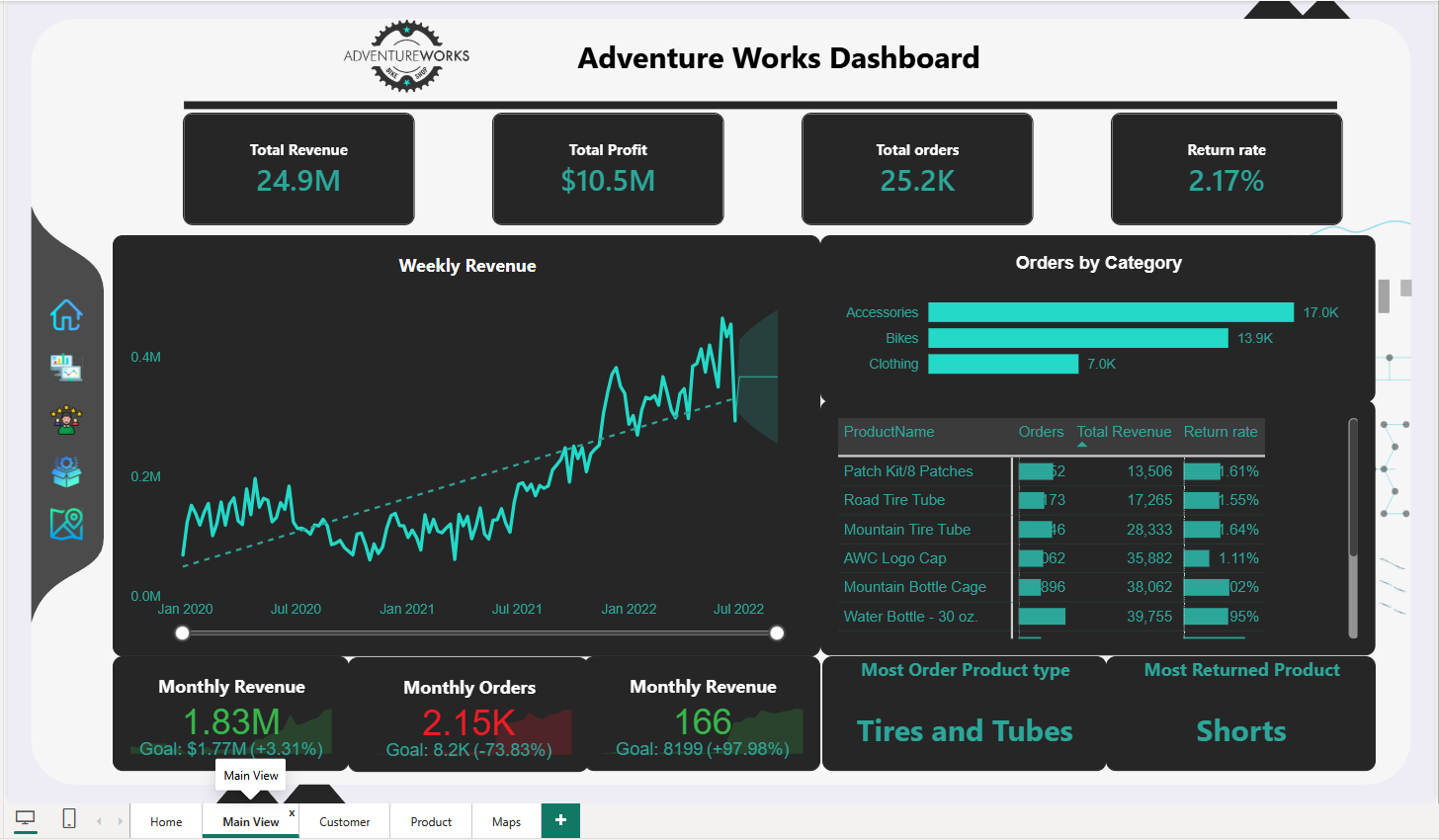Viewport: 1439px width, 840px height.
Task: Open the map pin icon in the sidebar
Action: [66, 524]
